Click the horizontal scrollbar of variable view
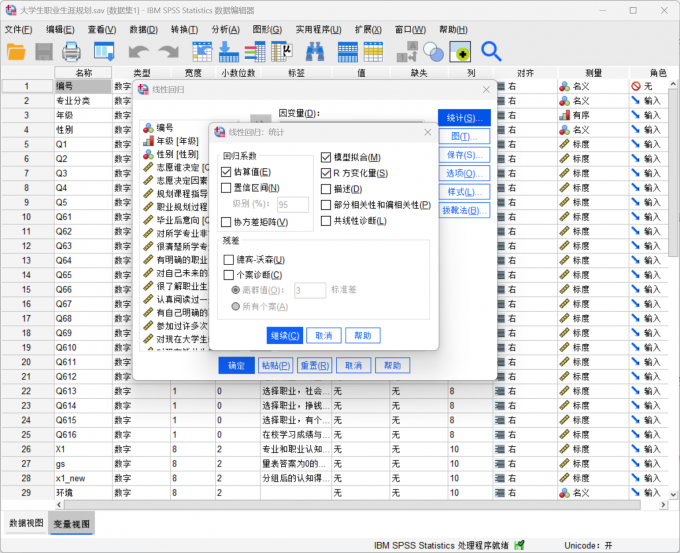The image size is (680, 553). click(x=352, y=505)
